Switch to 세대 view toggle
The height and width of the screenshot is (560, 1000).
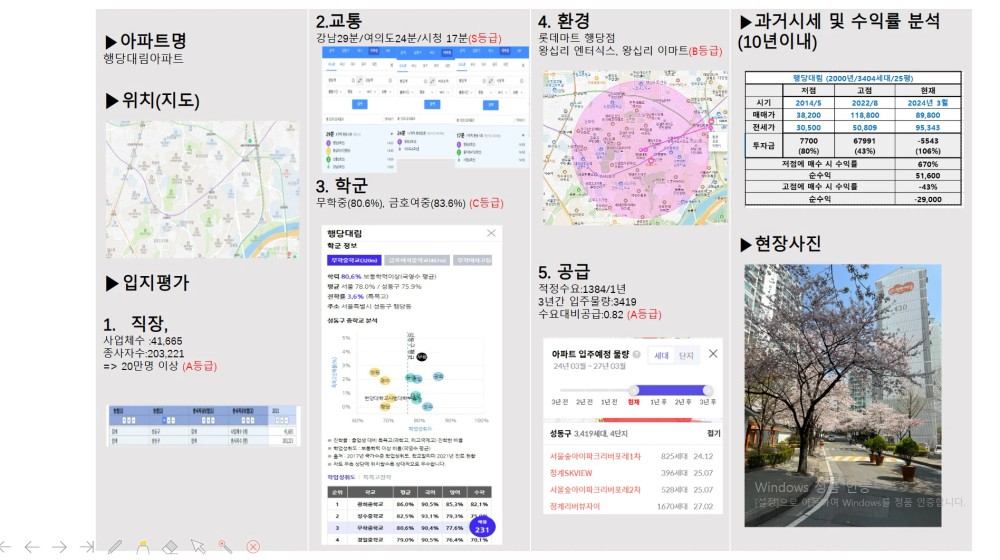click(661, 355)
